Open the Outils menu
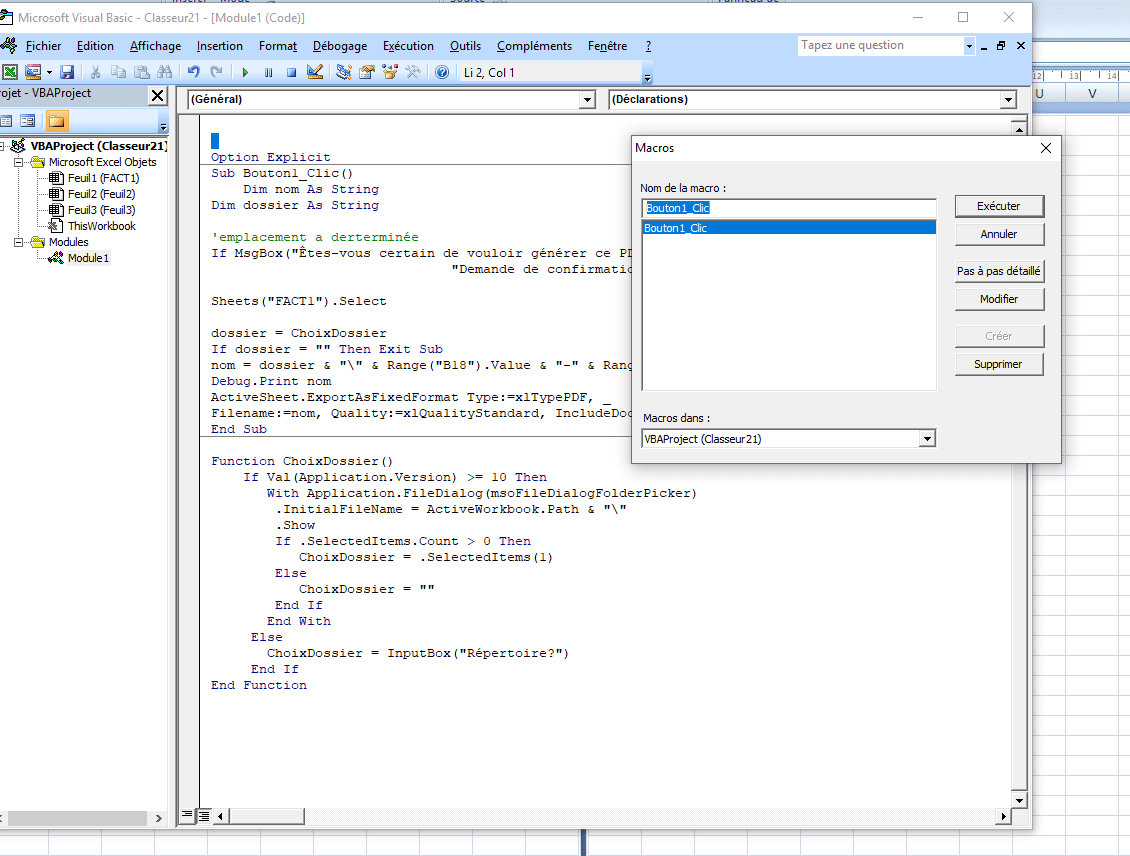 (x=465, y=46)
